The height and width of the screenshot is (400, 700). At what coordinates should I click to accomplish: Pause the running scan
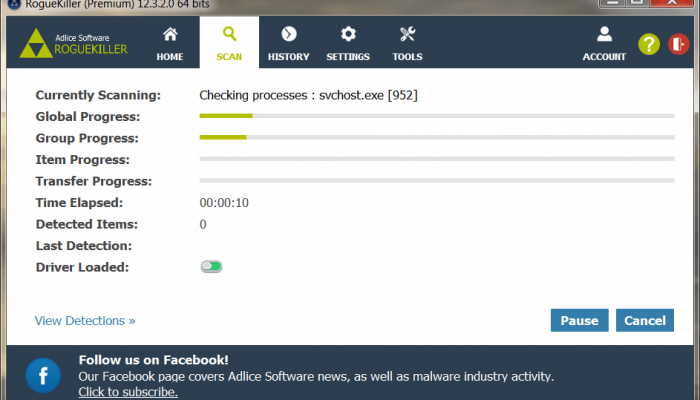click(579, 320)
